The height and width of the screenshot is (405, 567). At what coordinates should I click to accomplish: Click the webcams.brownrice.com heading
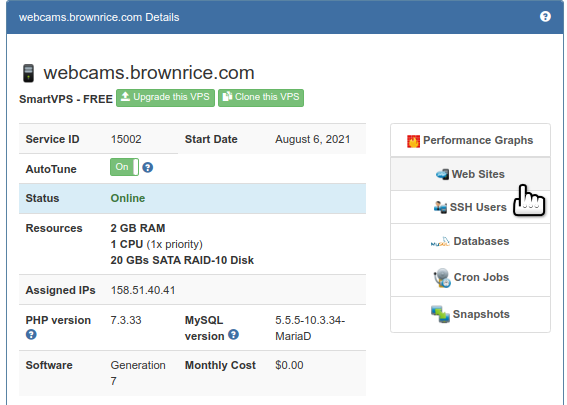point(149,73)
